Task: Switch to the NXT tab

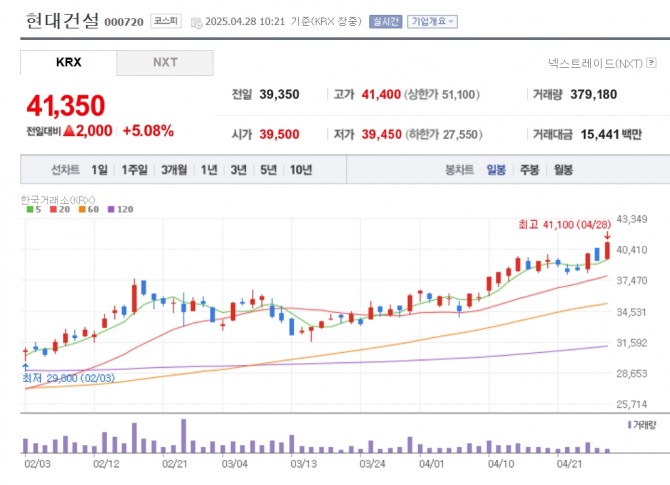Action: pos(165,62)
